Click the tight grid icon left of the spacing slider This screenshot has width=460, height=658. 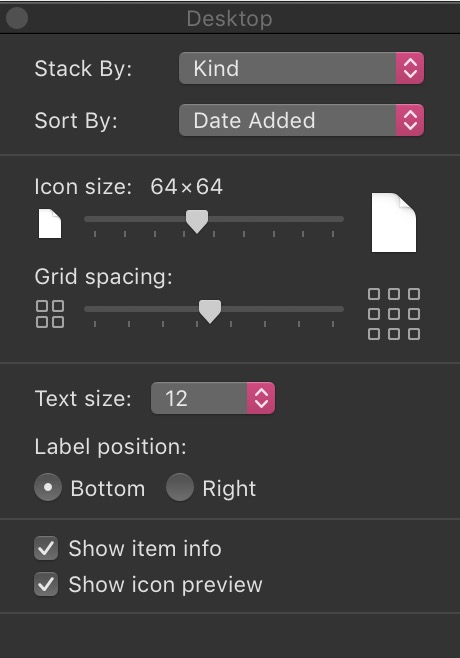(x=50, y=314)
